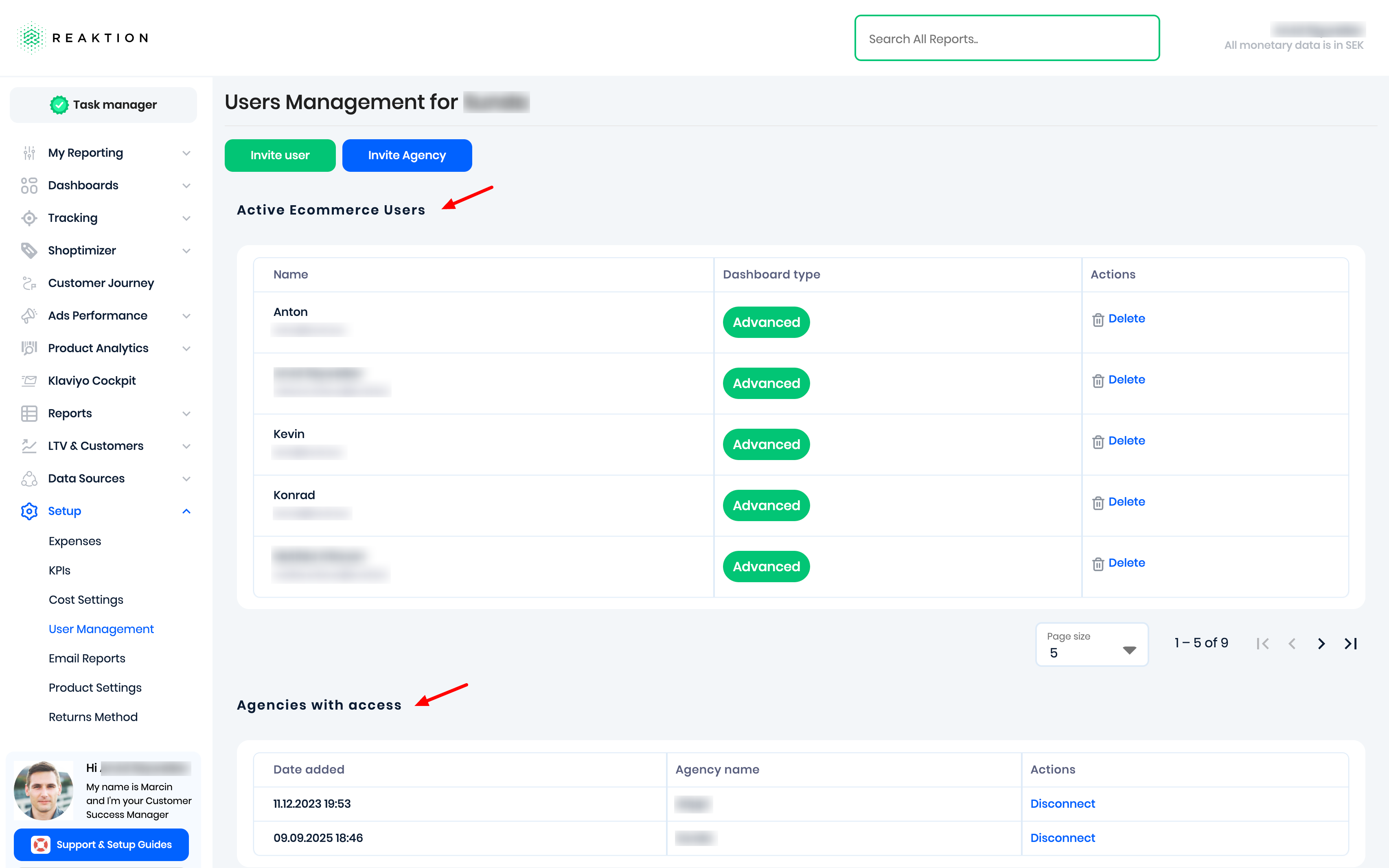Viewport: 1389px width, 868px height.
Task: Expand the Data Sources submenu
Action: [186, 479]
